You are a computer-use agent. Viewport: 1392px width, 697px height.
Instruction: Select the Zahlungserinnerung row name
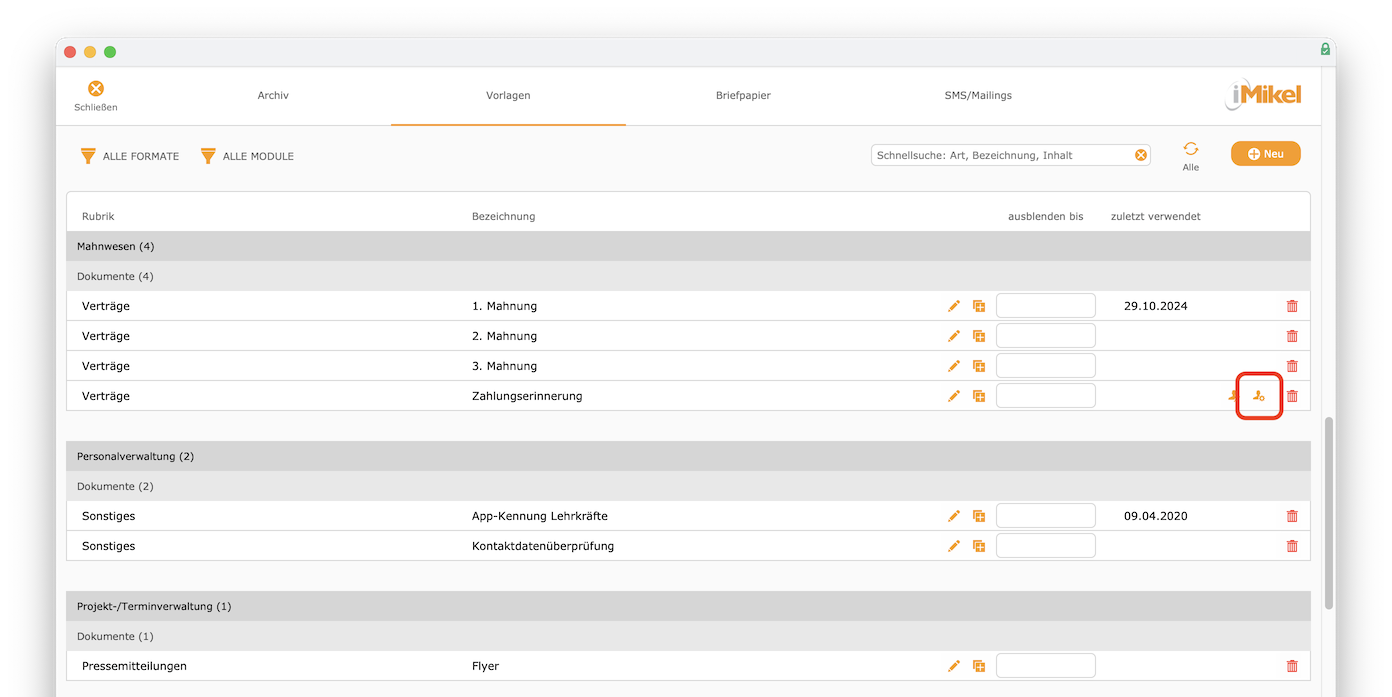point(527,396)
